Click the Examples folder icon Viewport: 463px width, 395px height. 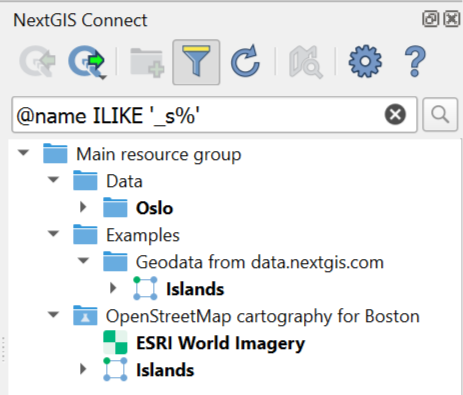pos(85,234)
